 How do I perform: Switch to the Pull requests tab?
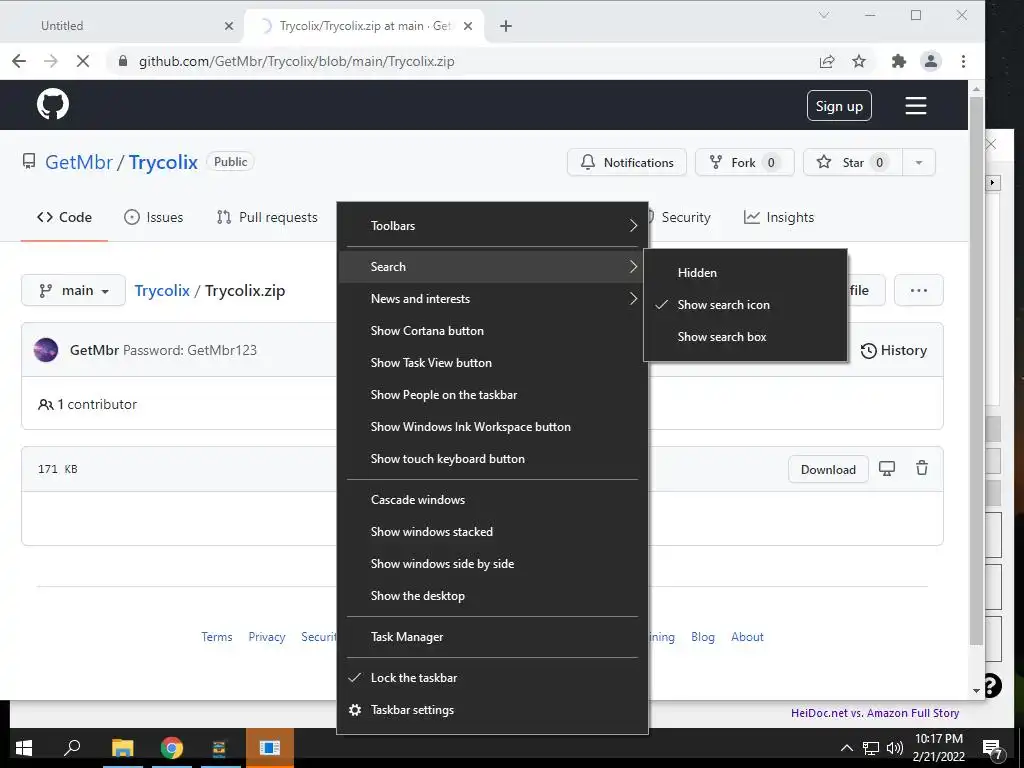[267, 217]
